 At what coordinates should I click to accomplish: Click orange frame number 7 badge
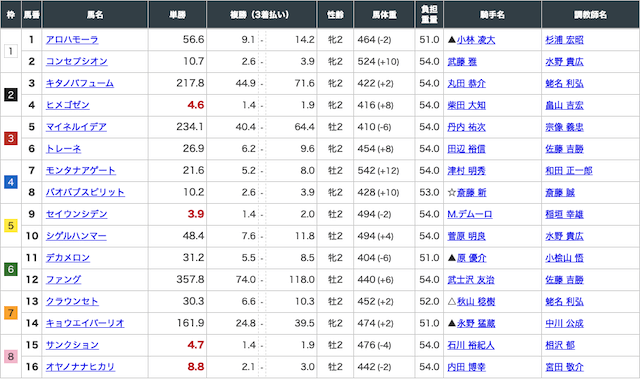pos(11,313)
